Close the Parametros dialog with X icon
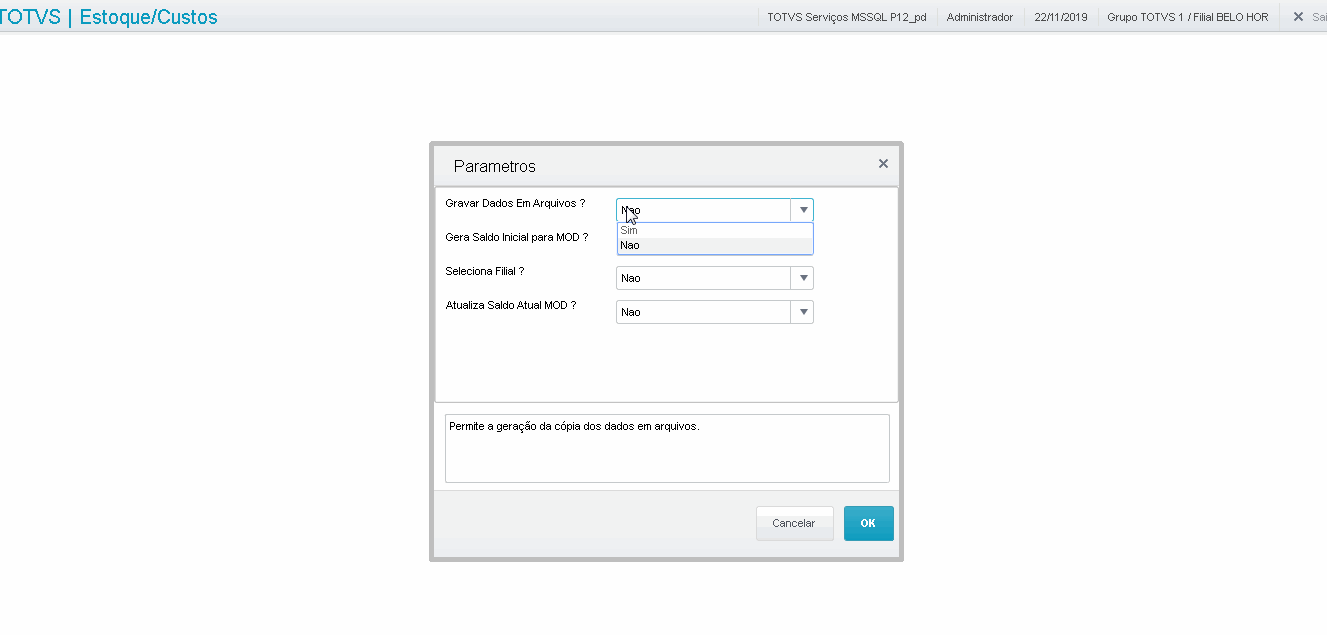 click(x=883, y=164)
